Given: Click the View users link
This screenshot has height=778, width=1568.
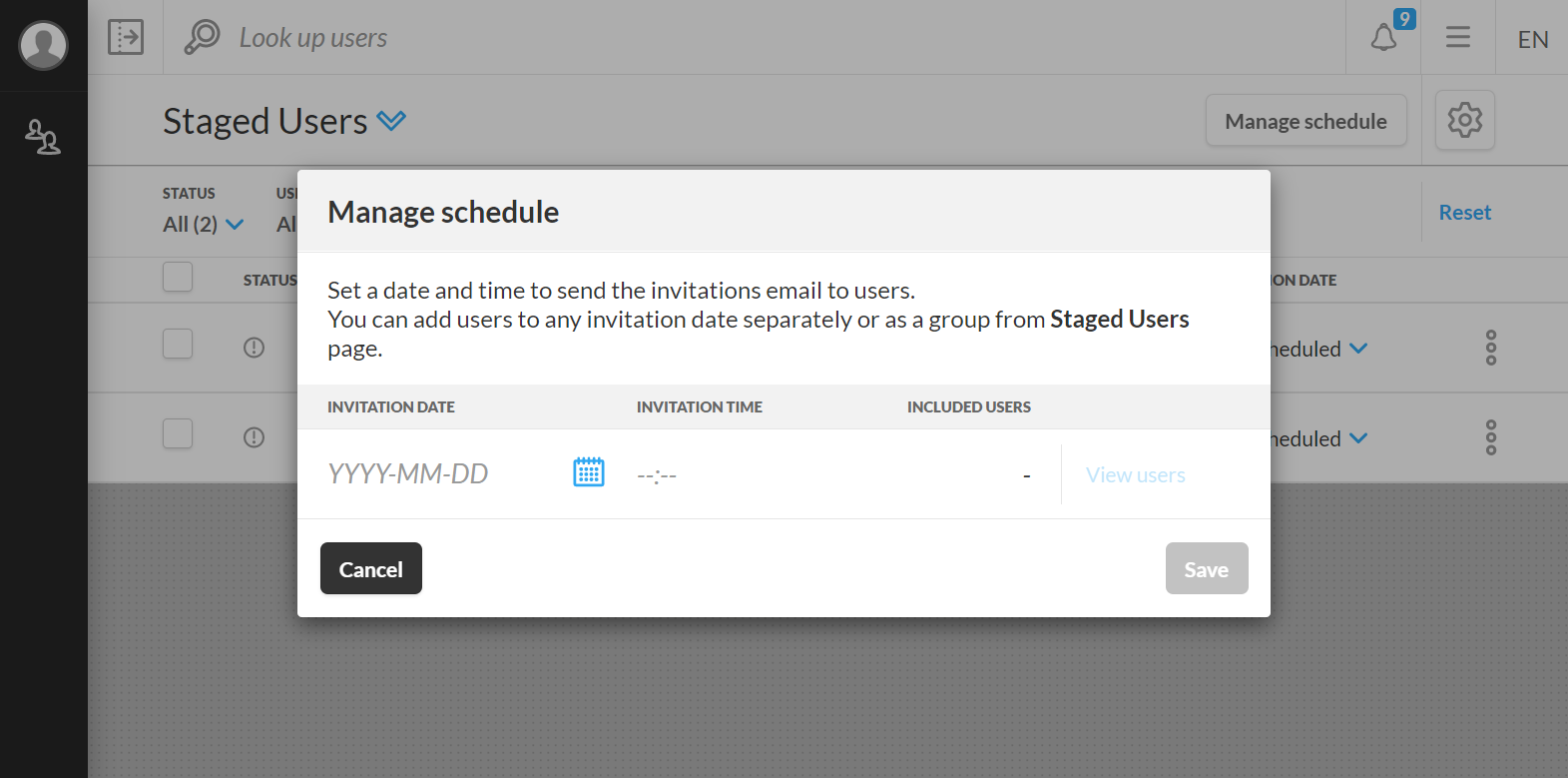Looking at the screenshot, I should (1135, 475).
